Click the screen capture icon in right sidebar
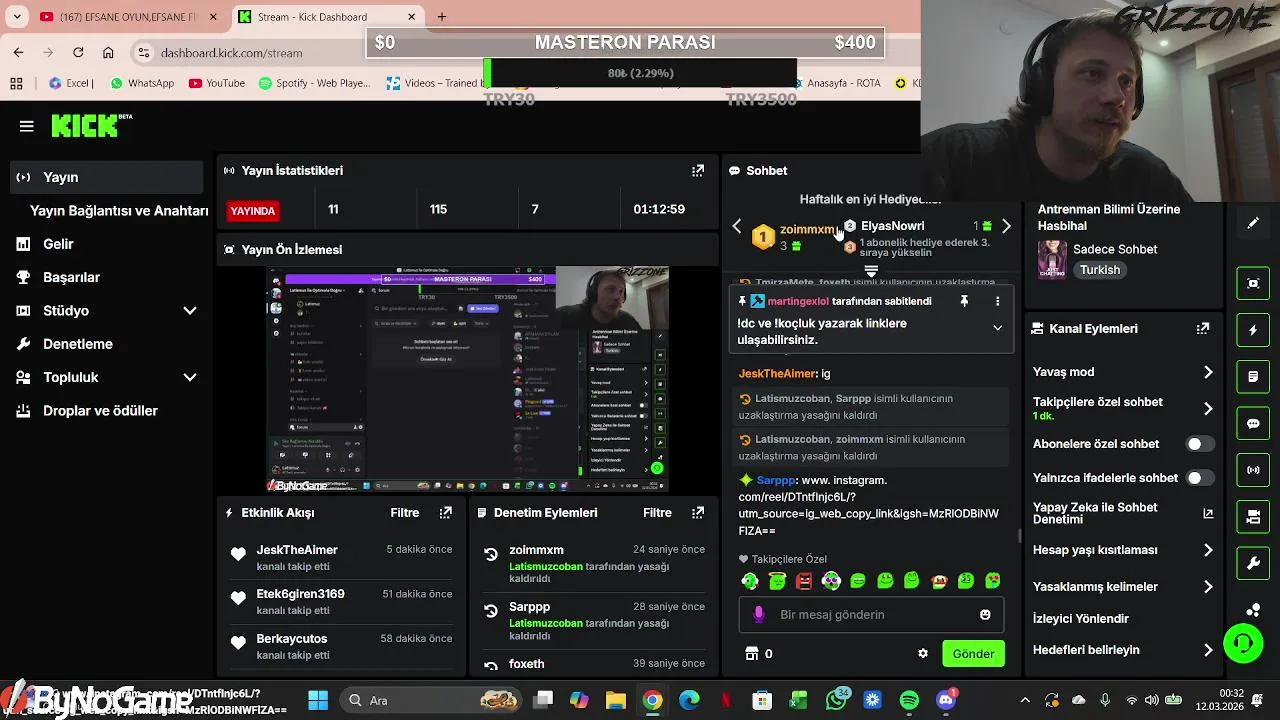 pos(1253,283)
